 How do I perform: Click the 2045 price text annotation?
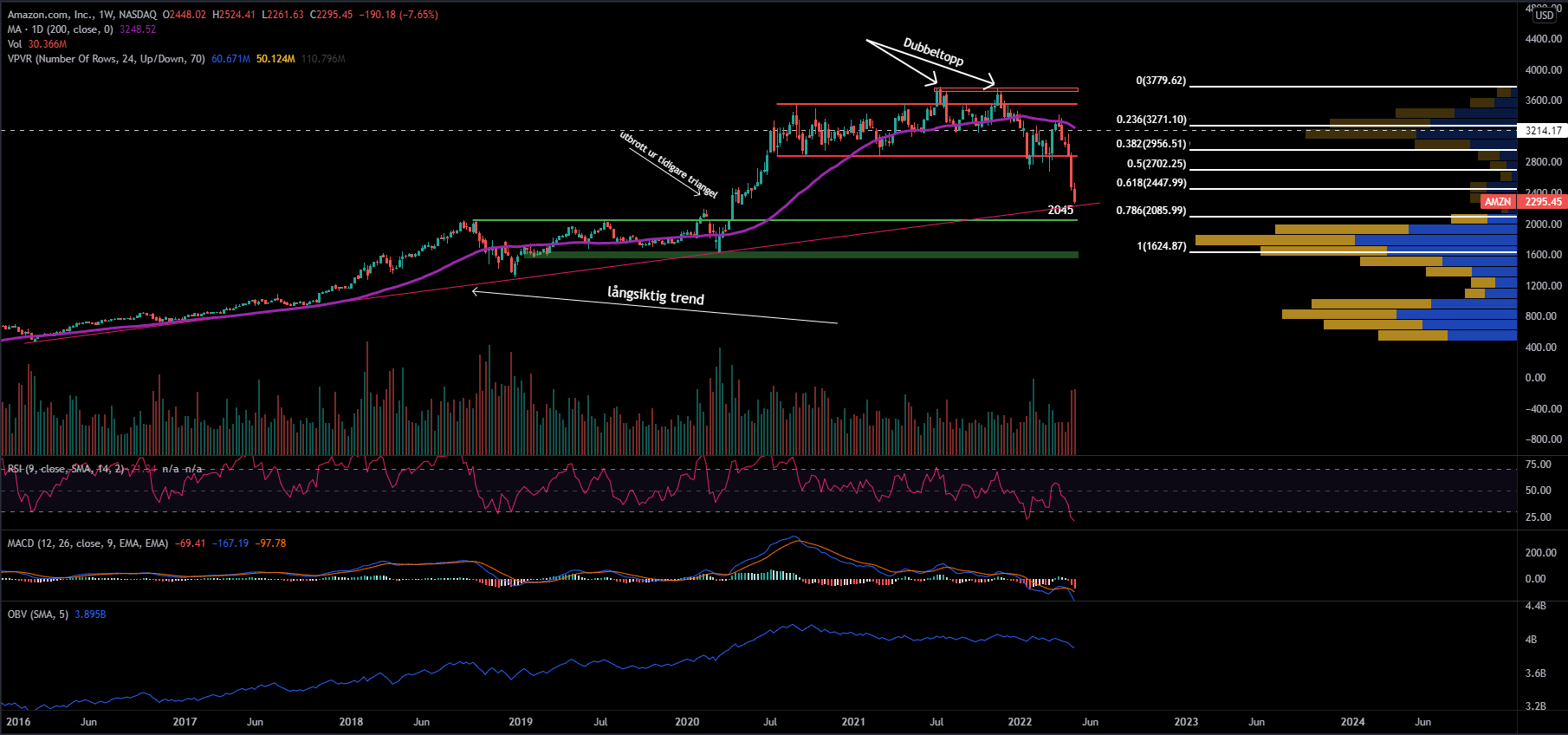click(1060, 210)
